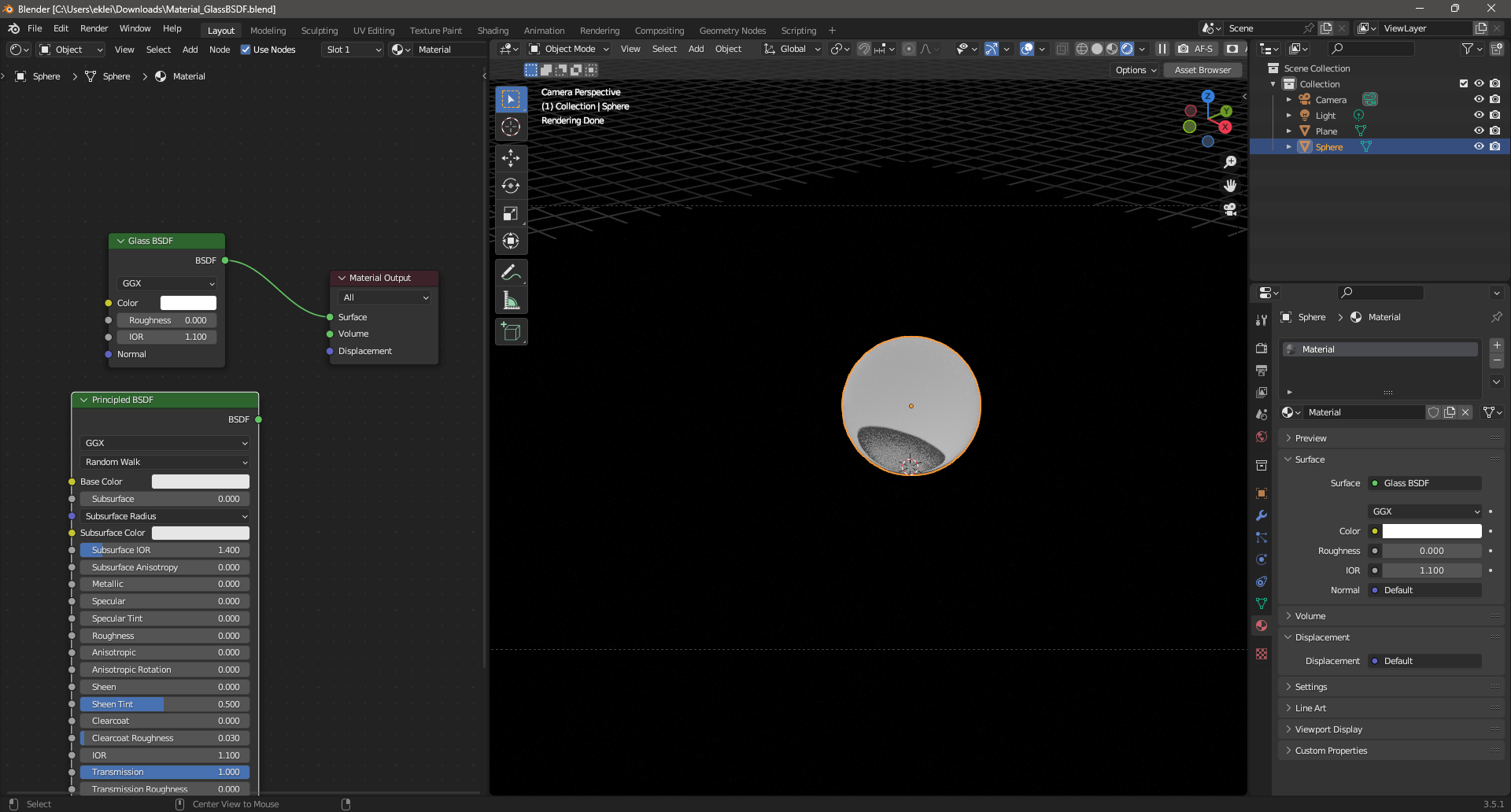Select the Move tool in the viewport toolbar

click(511, 158)
